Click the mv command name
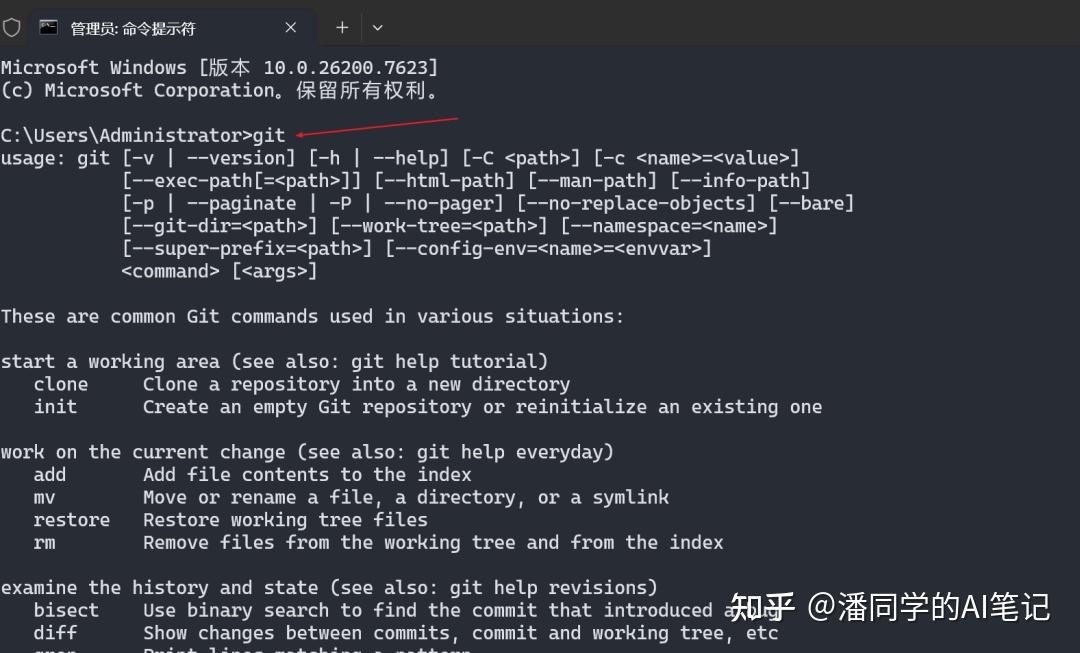The image size is (1080, 653). pyautogui.click(x=44, y=497)
